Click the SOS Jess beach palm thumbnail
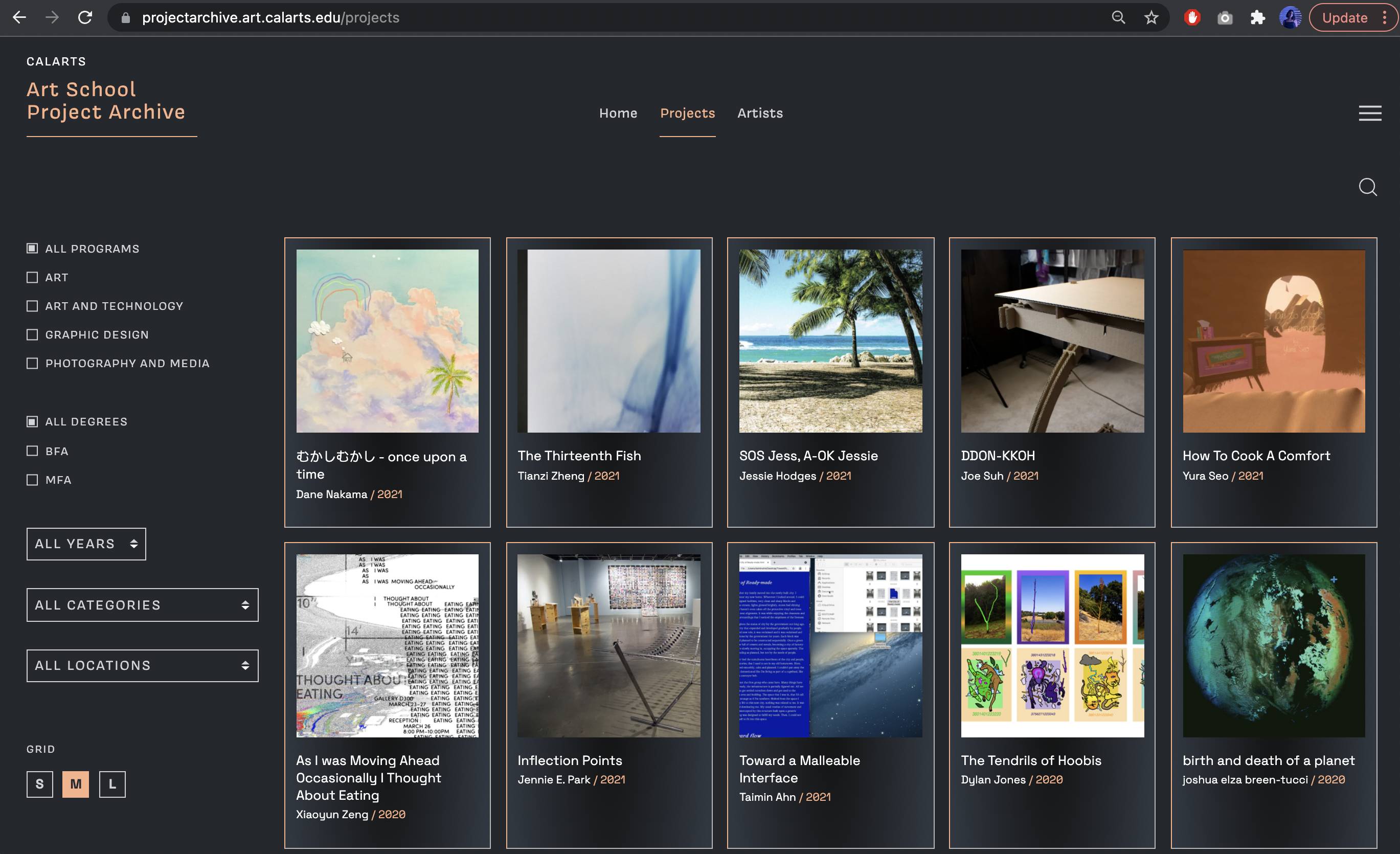Image resolution: width=1400 pixels, height=854 pixels. tap(830, 341)
